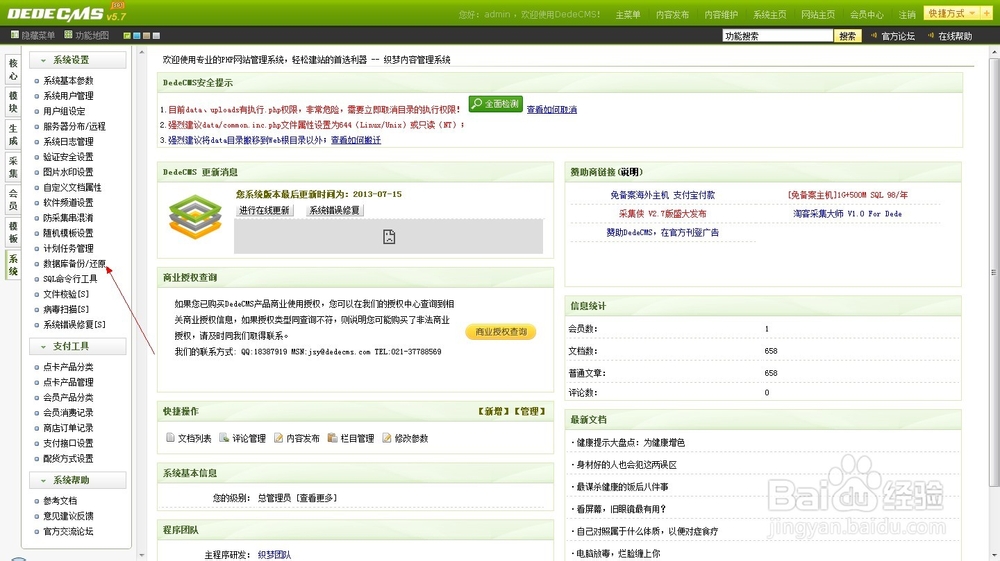Open 图片水印设置 in sidebar

click(68, 172)
